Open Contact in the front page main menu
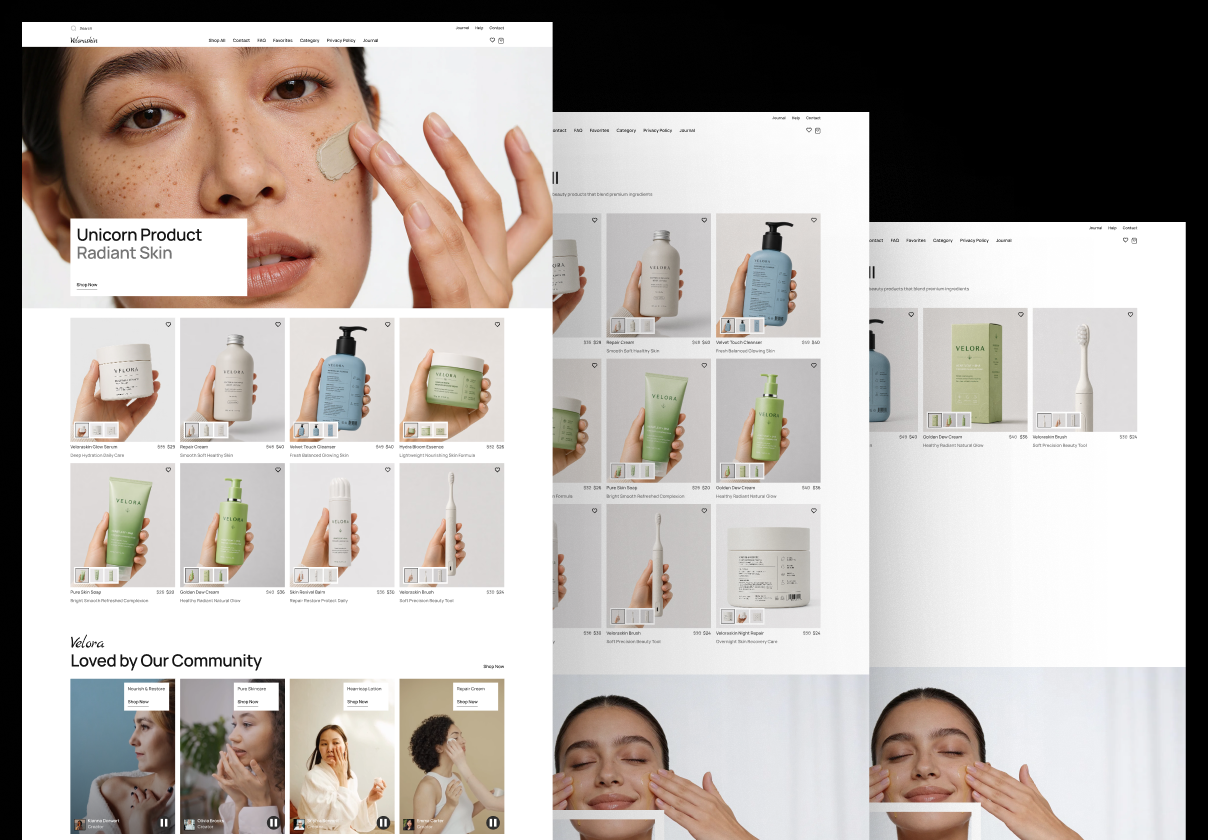The image size is (1208, 840). point(241,40)
